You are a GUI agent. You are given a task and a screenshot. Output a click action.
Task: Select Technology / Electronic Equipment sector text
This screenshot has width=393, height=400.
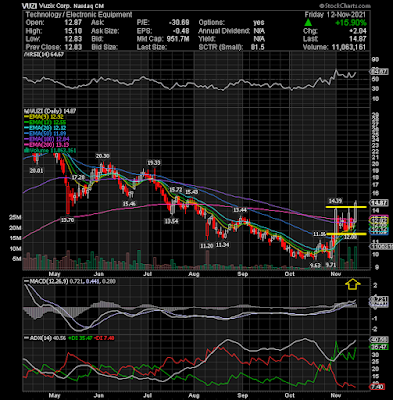pyautogui.click(x=79, y=15)
